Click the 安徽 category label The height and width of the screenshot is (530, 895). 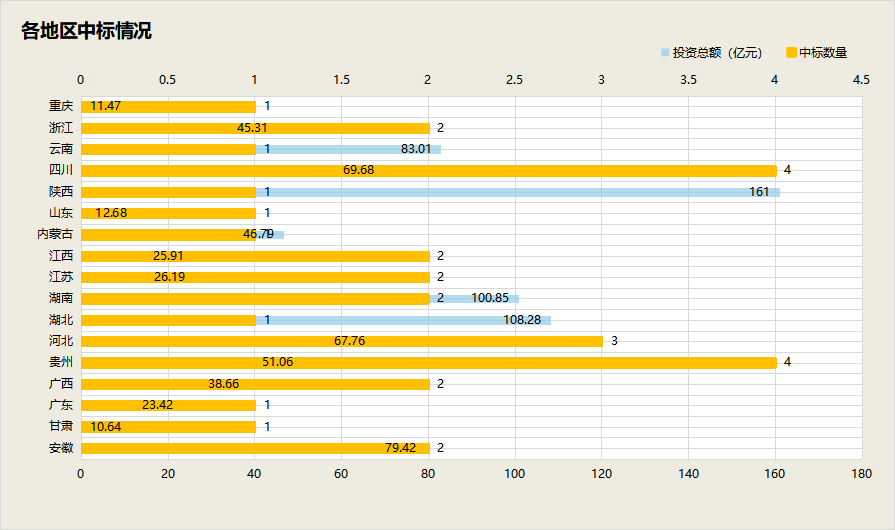click(61, 448)
